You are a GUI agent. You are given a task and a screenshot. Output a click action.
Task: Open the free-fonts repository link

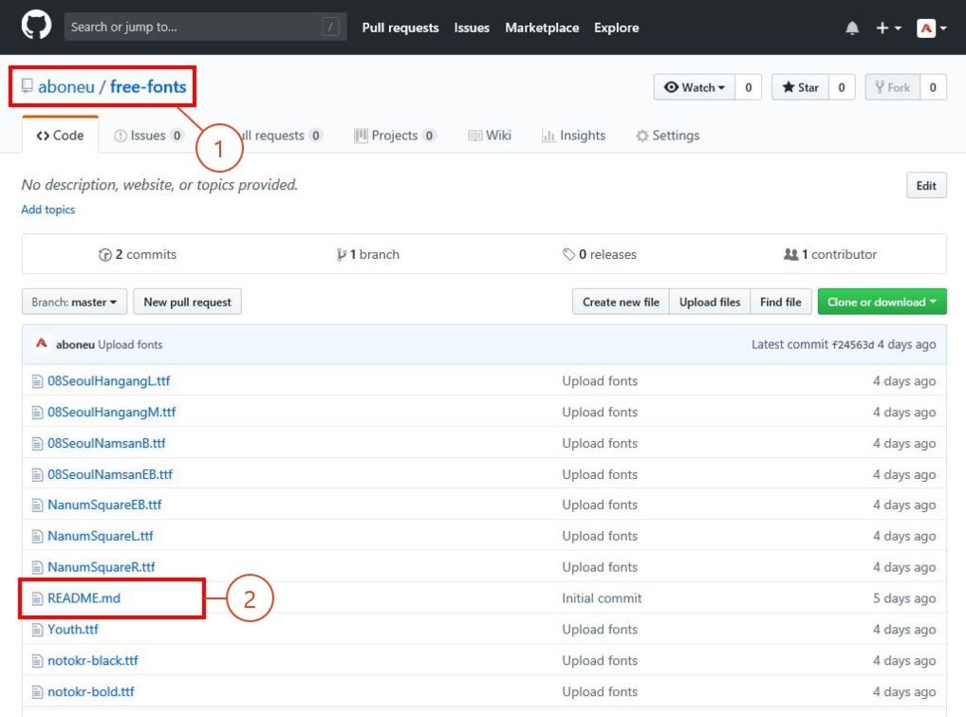pos(148,86)
